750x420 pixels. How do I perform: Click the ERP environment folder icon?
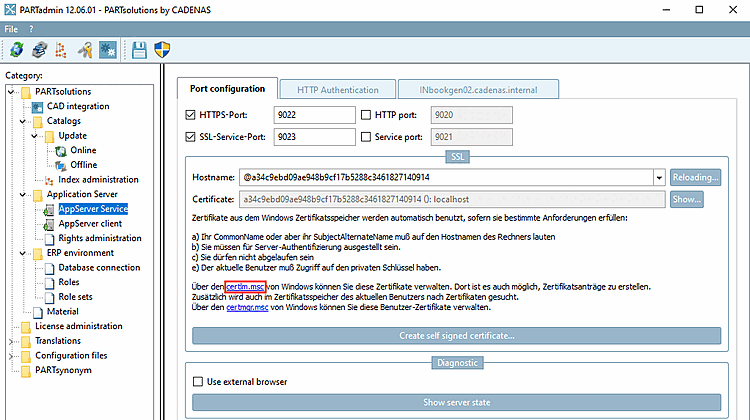click(37, 254)
